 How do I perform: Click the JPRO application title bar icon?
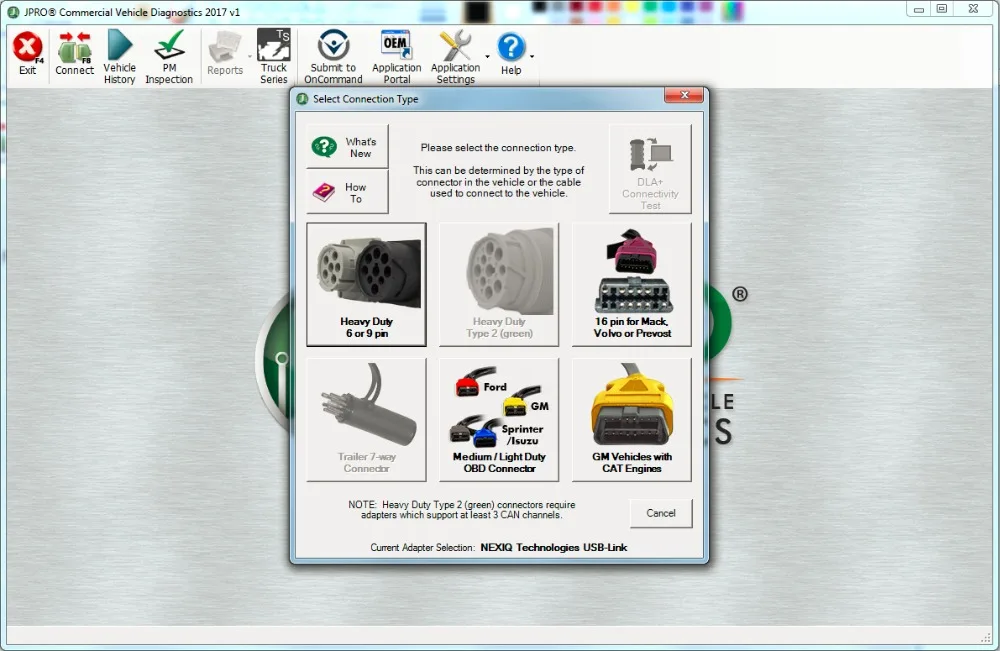point(13,12)
